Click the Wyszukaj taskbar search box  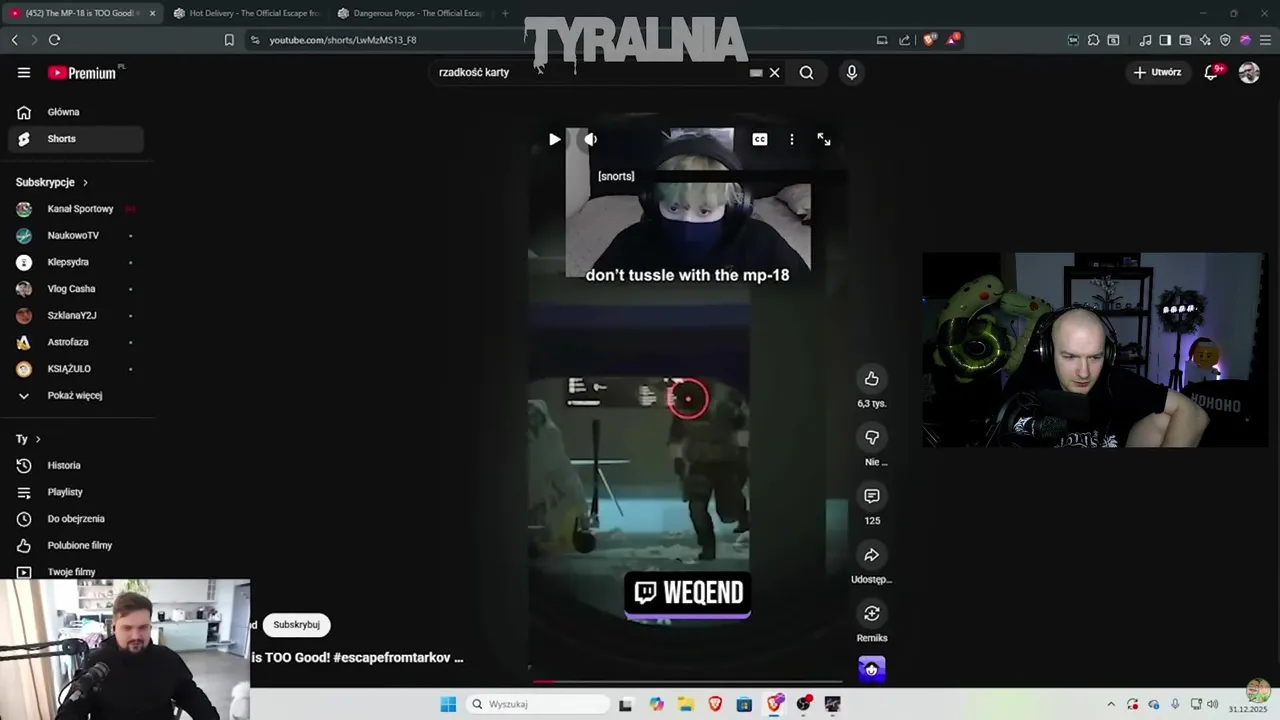(539, 704)
